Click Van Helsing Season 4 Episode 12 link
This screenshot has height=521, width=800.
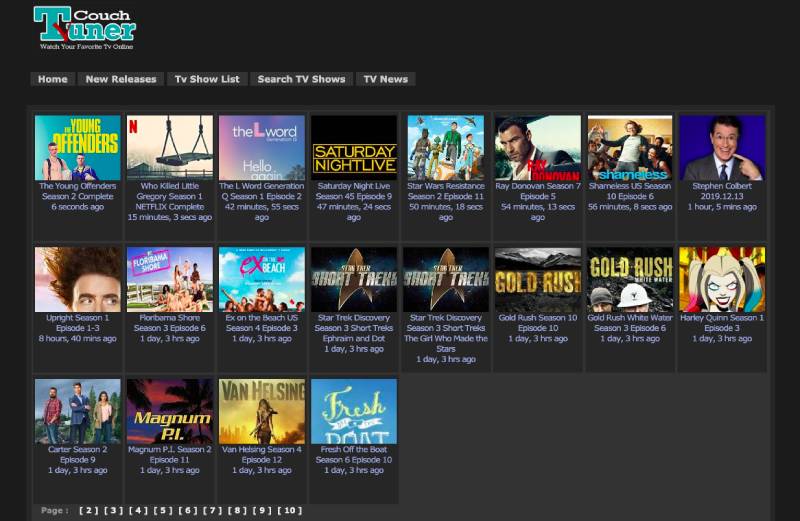(262, 455)
